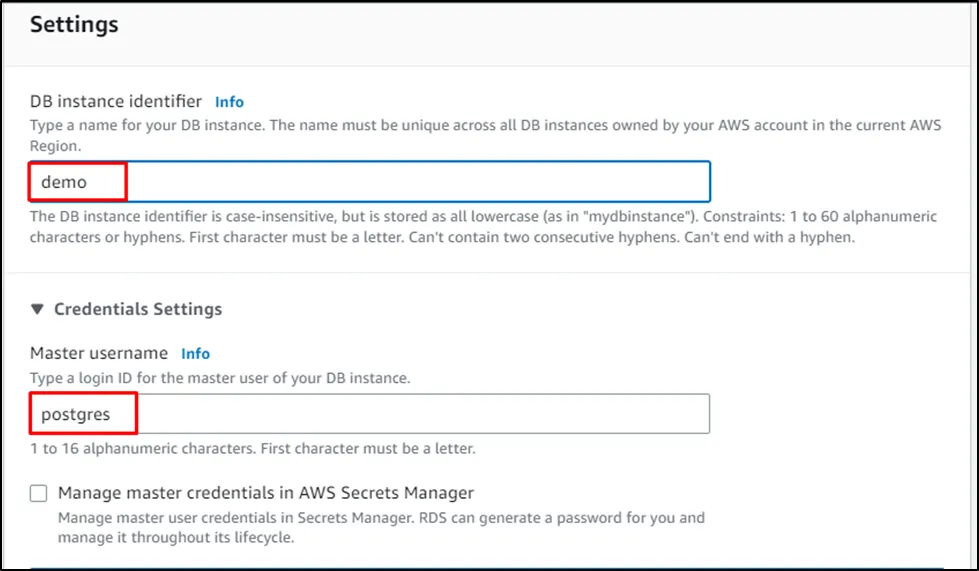Screen dimensions: 979x571
Task: Open Info link beside Master username
Action: [195, 354]
